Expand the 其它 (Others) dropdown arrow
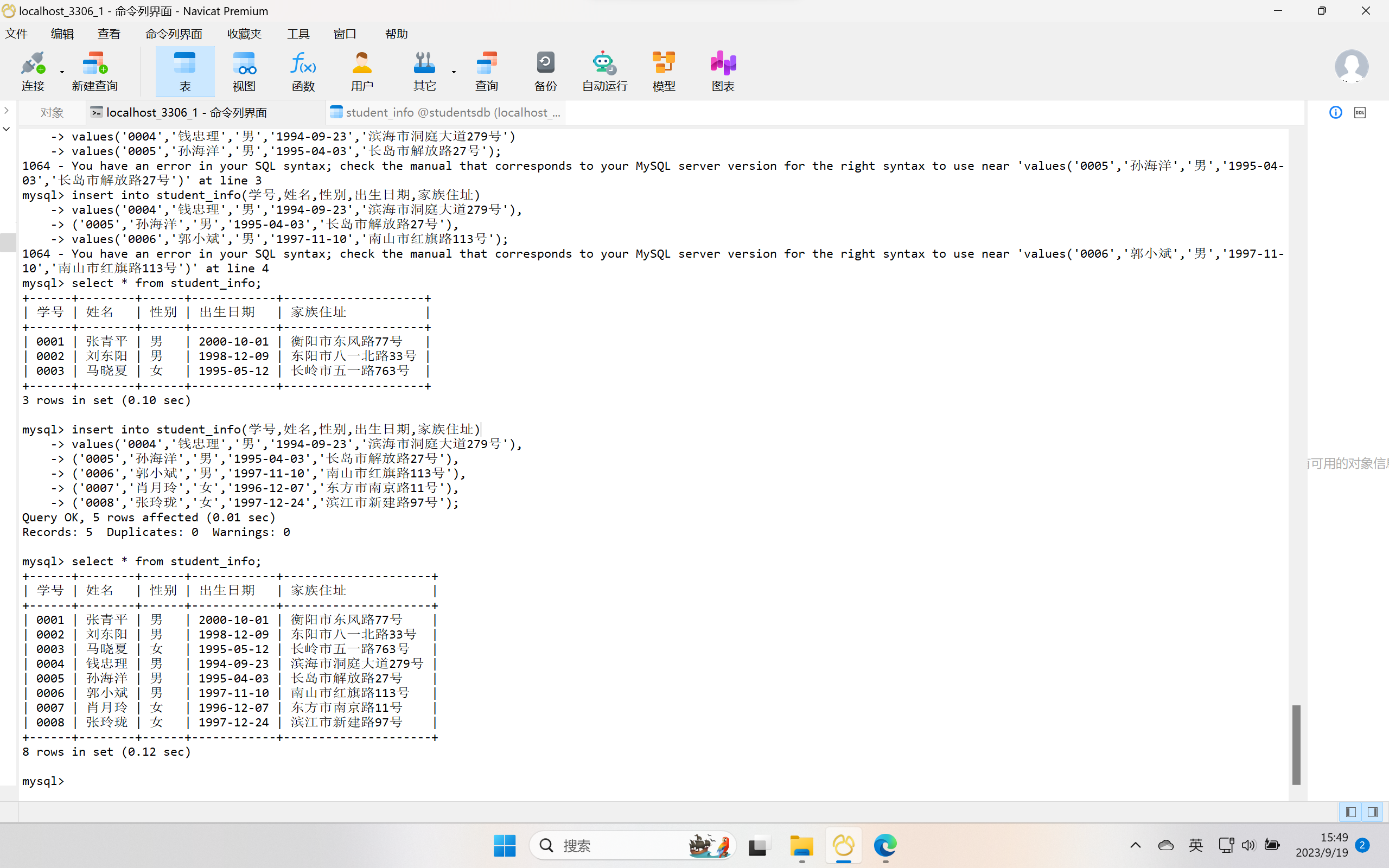This screenshot has height=868, width=1389. [x=454, y=72]
